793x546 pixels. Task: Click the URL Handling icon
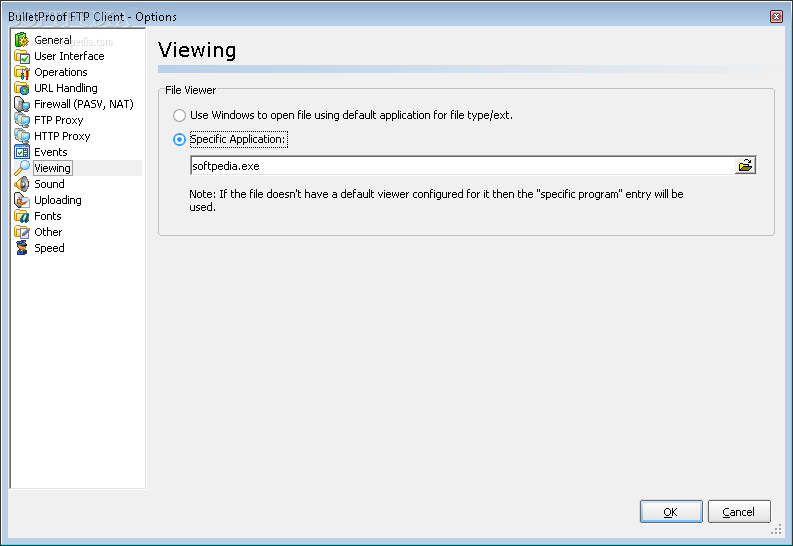tap(22, 88)
